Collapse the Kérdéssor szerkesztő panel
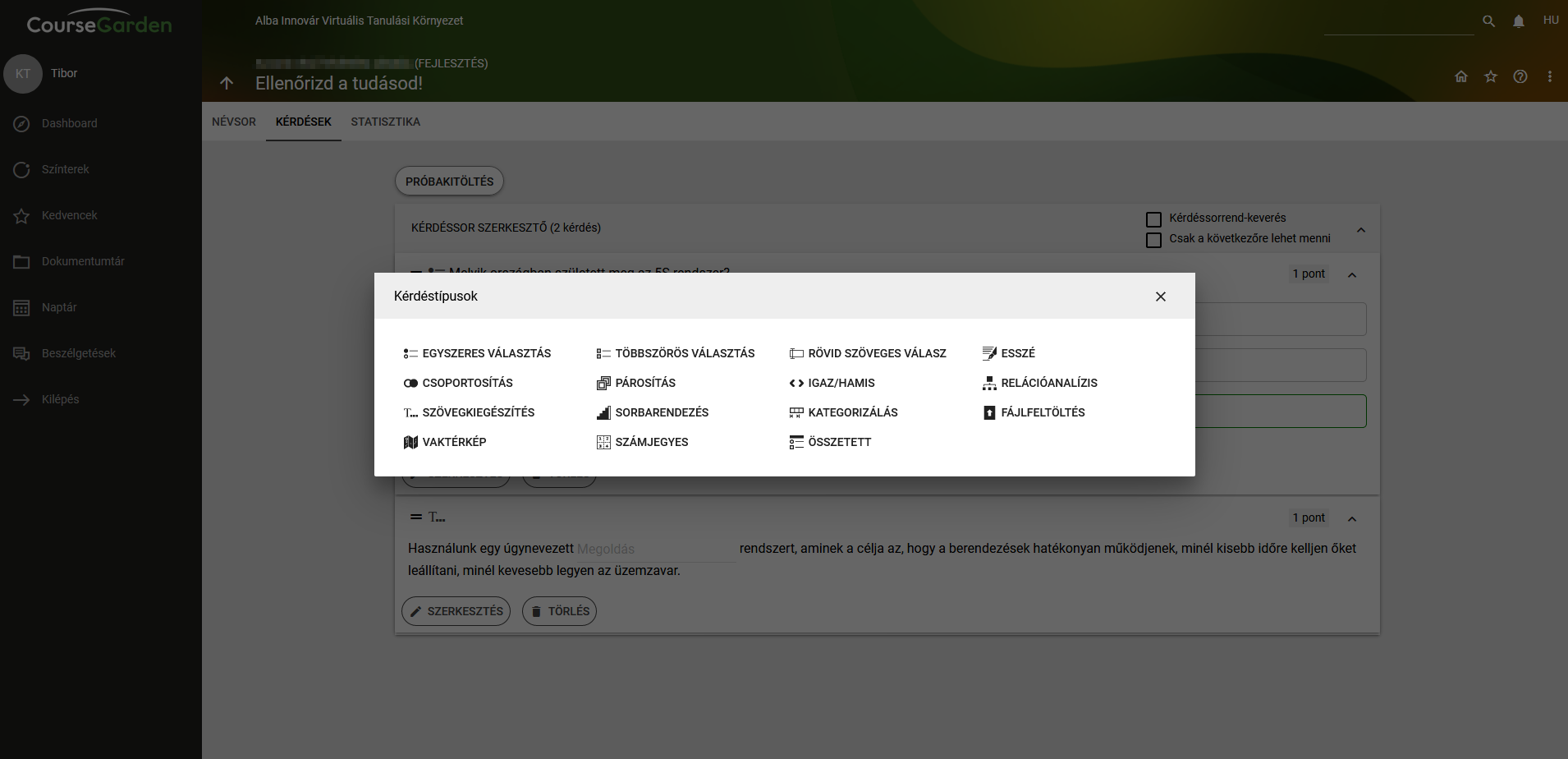Screen dimensions: 1568x759 pyautogui.click(x=1361, y=230)
